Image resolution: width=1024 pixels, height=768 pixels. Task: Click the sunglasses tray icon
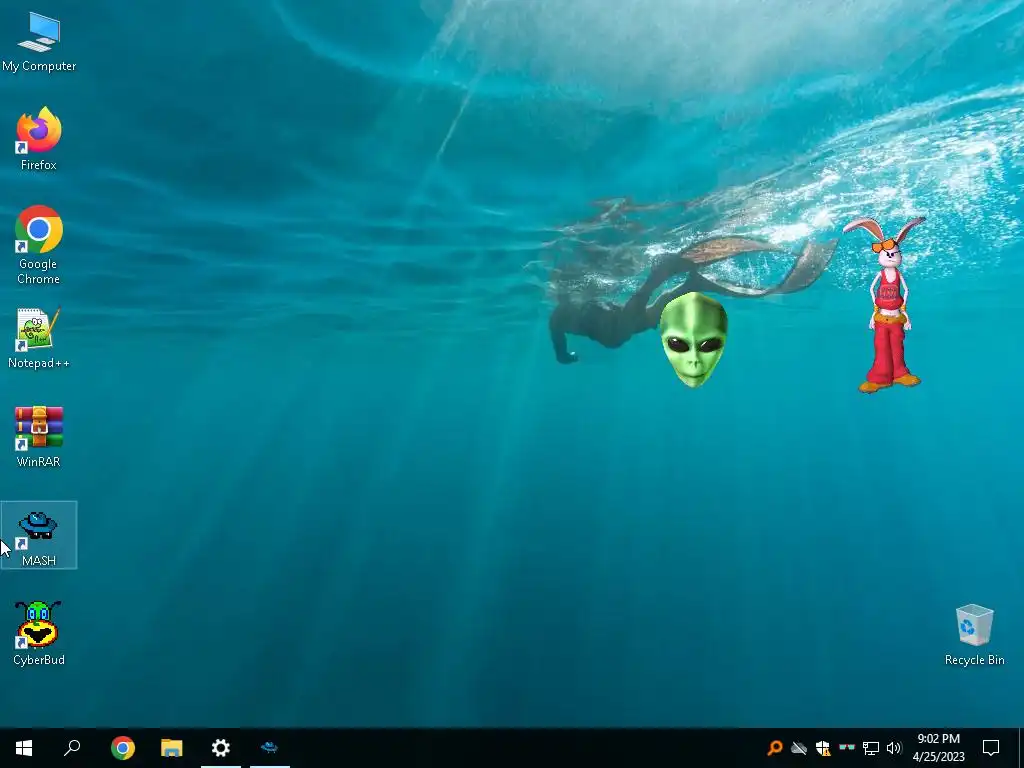click(846, 747)
